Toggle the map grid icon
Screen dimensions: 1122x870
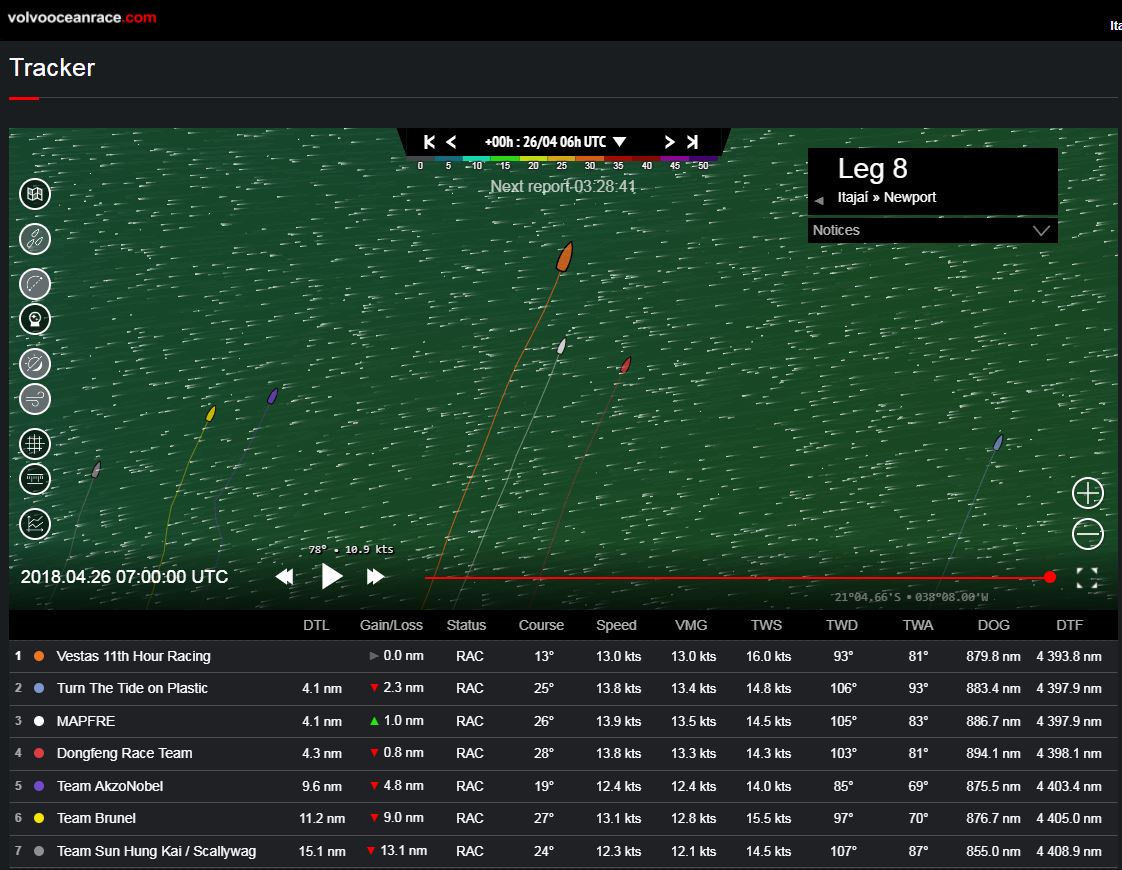[x=34, y=444]
